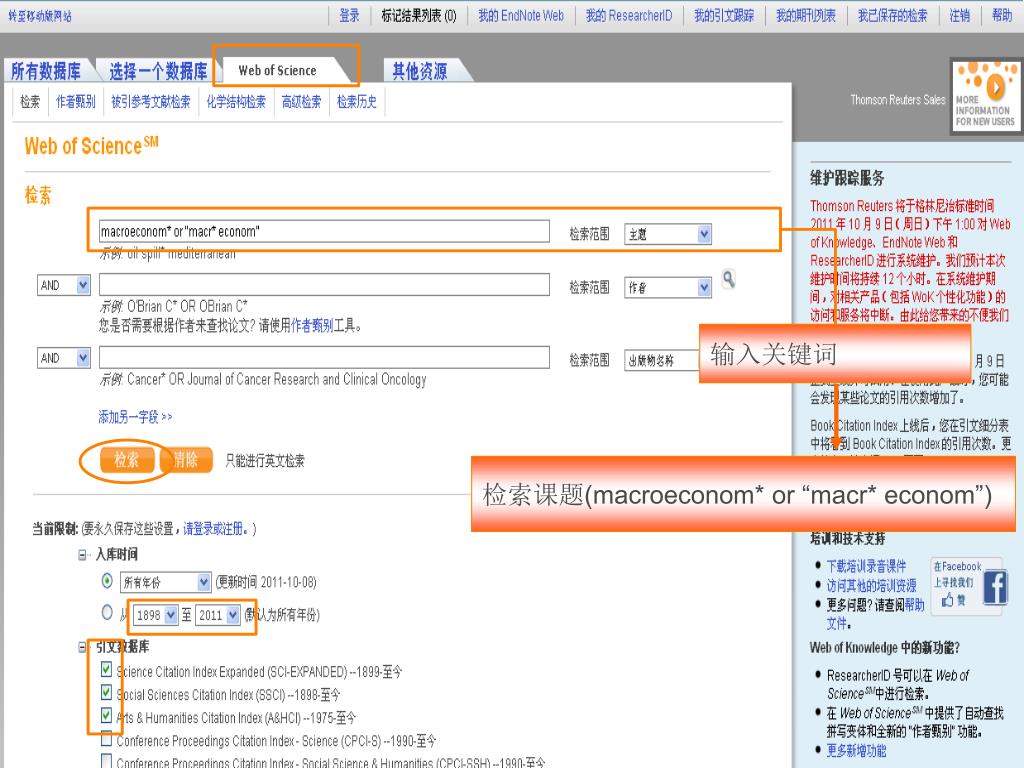1024x768 pixels.
Task: Switch to the All Databases tab
Action: (46, 71)
